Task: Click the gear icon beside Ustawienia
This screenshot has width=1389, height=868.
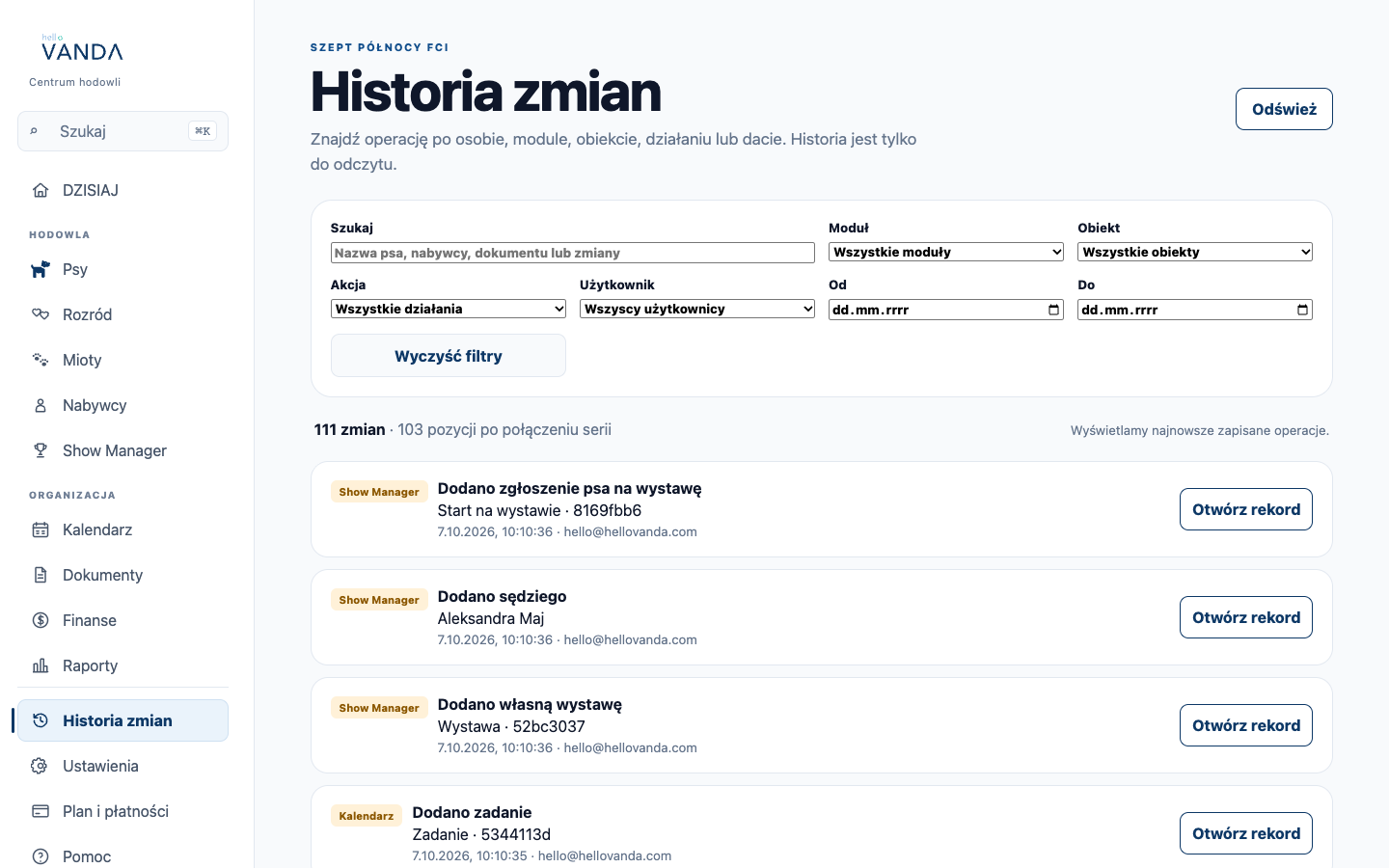Action: point(41,766)
